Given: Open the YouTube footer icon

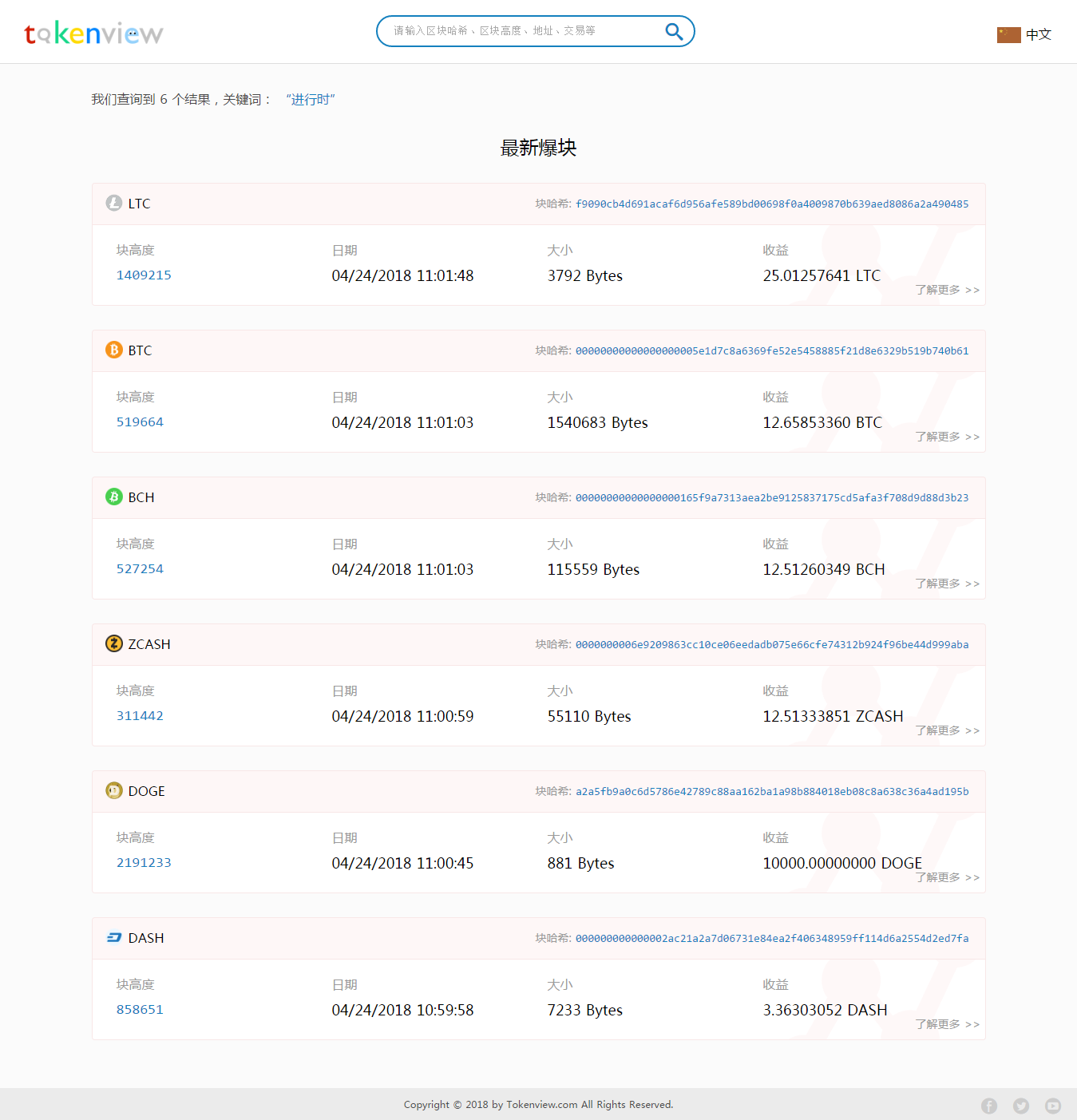Looking at the screenshot, I should coord(1053,1106).
